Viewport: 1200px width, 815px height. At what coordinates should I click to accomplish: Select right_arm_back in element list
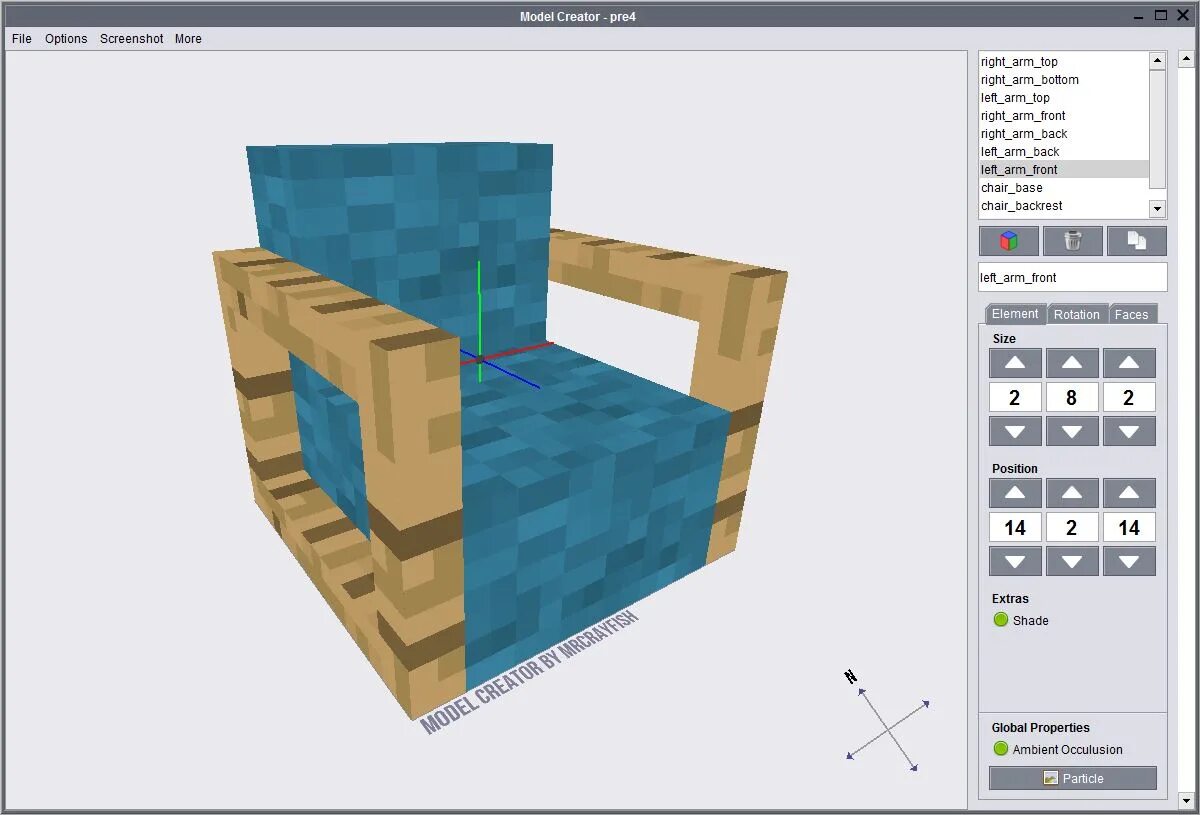pos(1064,134)
